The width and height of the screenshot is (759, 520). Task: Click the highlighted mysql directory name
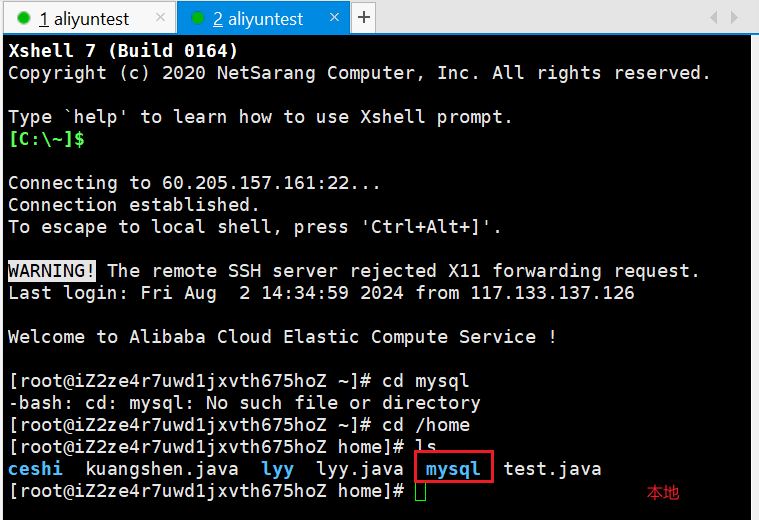point(453,469)
